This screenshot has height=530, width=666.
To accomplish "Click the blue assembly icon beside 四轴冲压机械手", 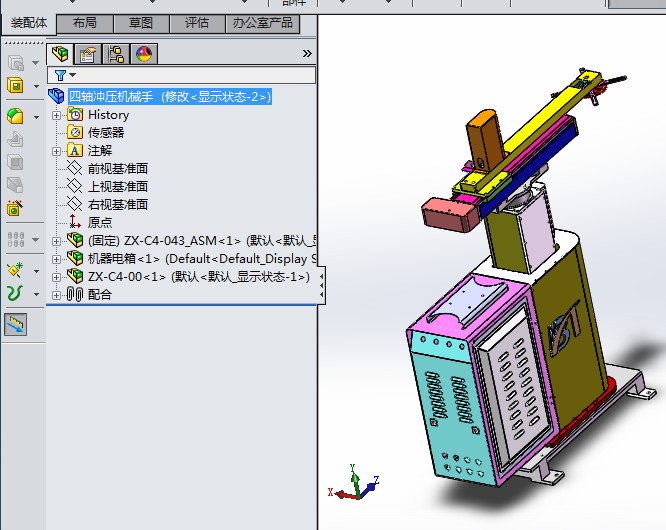I will click(x=56, y=96).
